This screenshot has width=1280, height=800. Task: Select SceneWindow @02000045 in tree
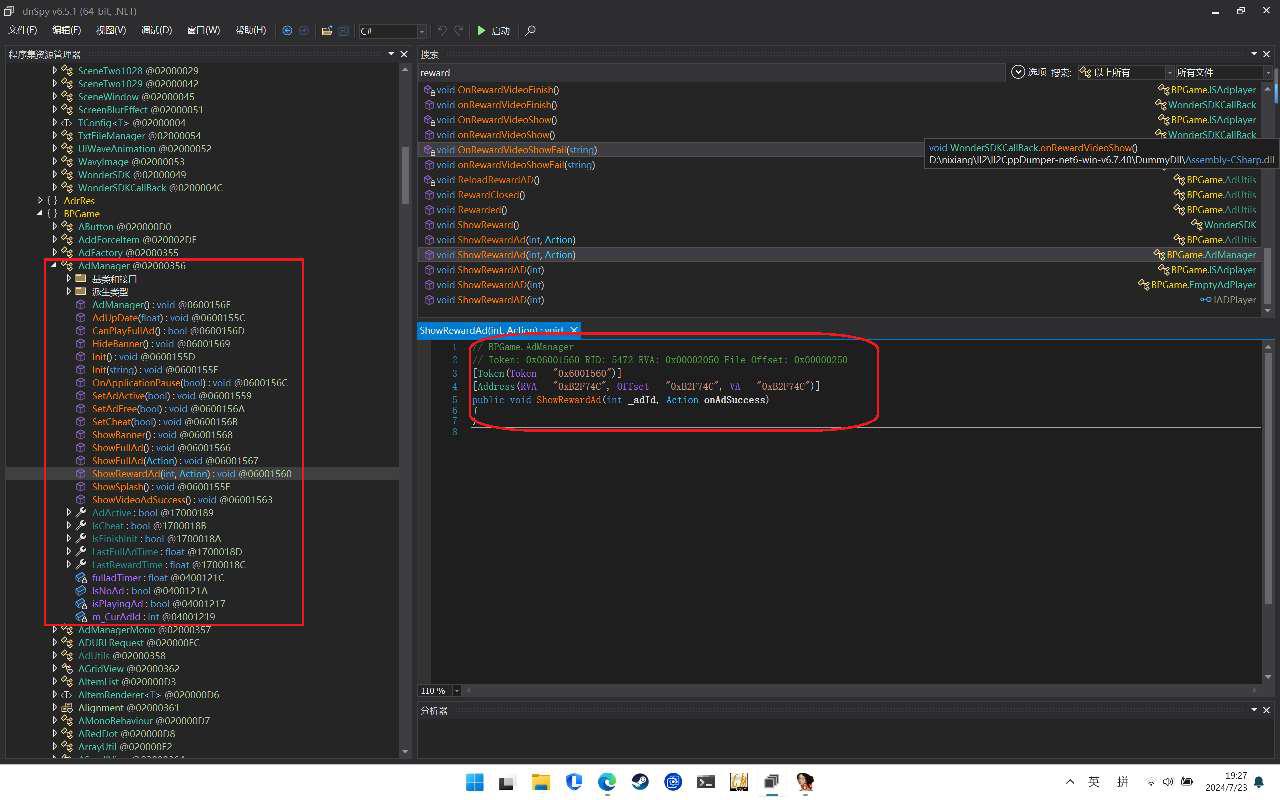[136, 97]
